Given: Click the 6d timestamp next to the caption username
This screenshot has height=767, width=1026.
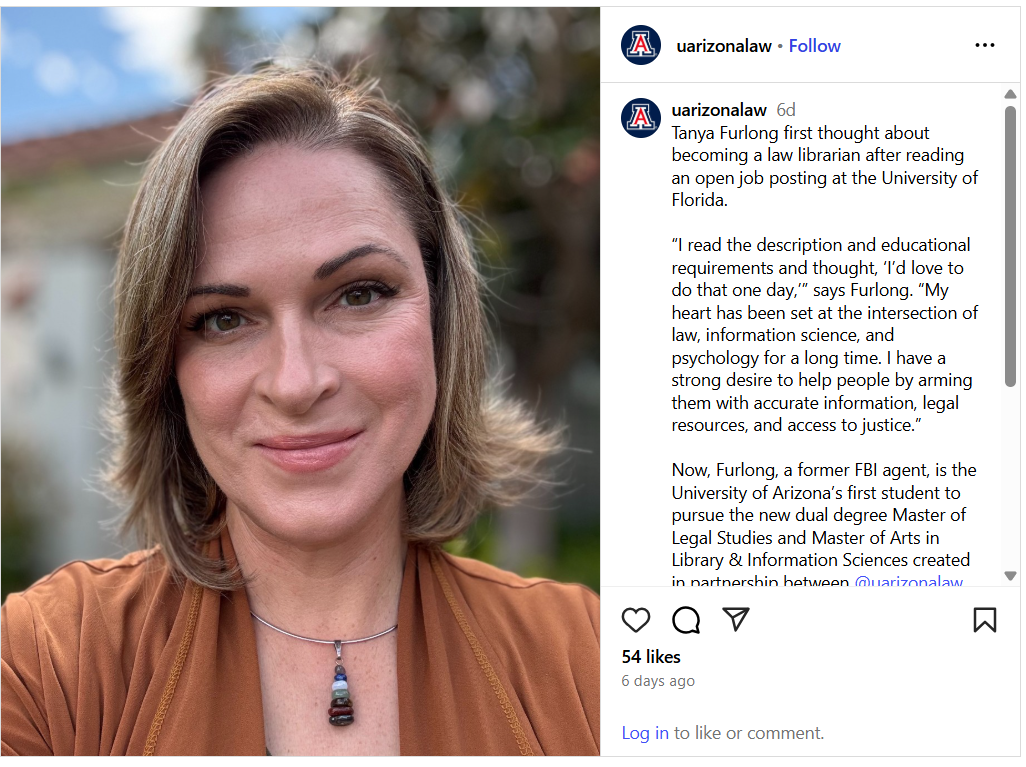Looking at the screenshot, I should [x=786, y=110].
